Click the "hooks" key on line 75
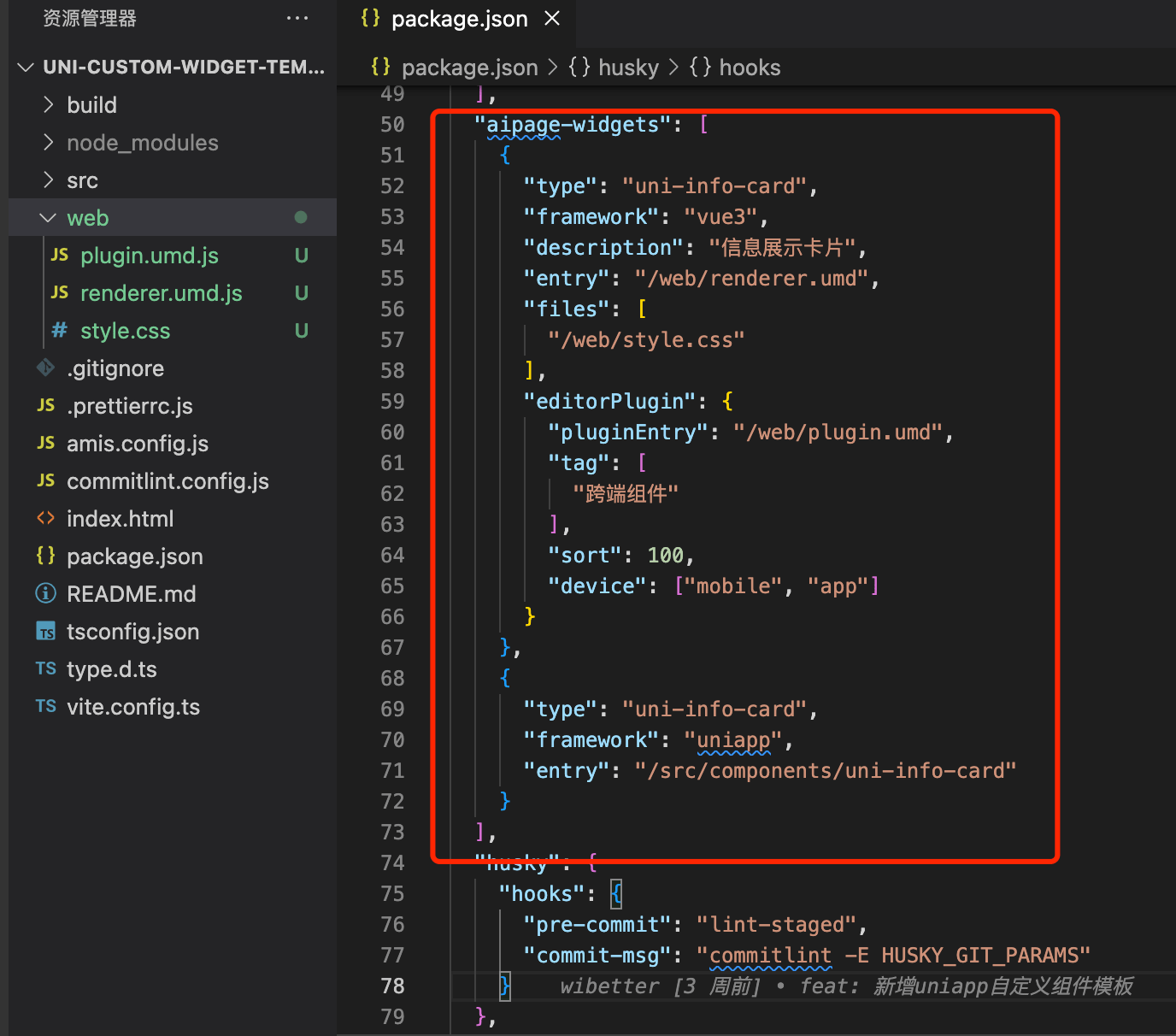1176x1036 pixels. click(x=542, y=894)
